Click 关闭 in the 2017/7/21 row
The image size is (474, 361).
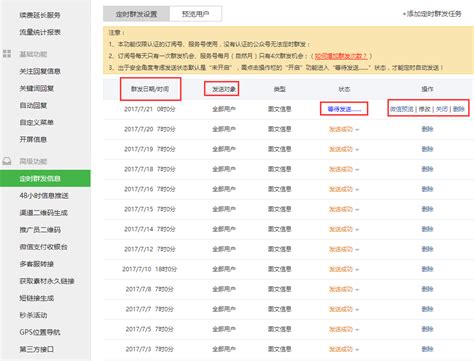coord(442,109)
